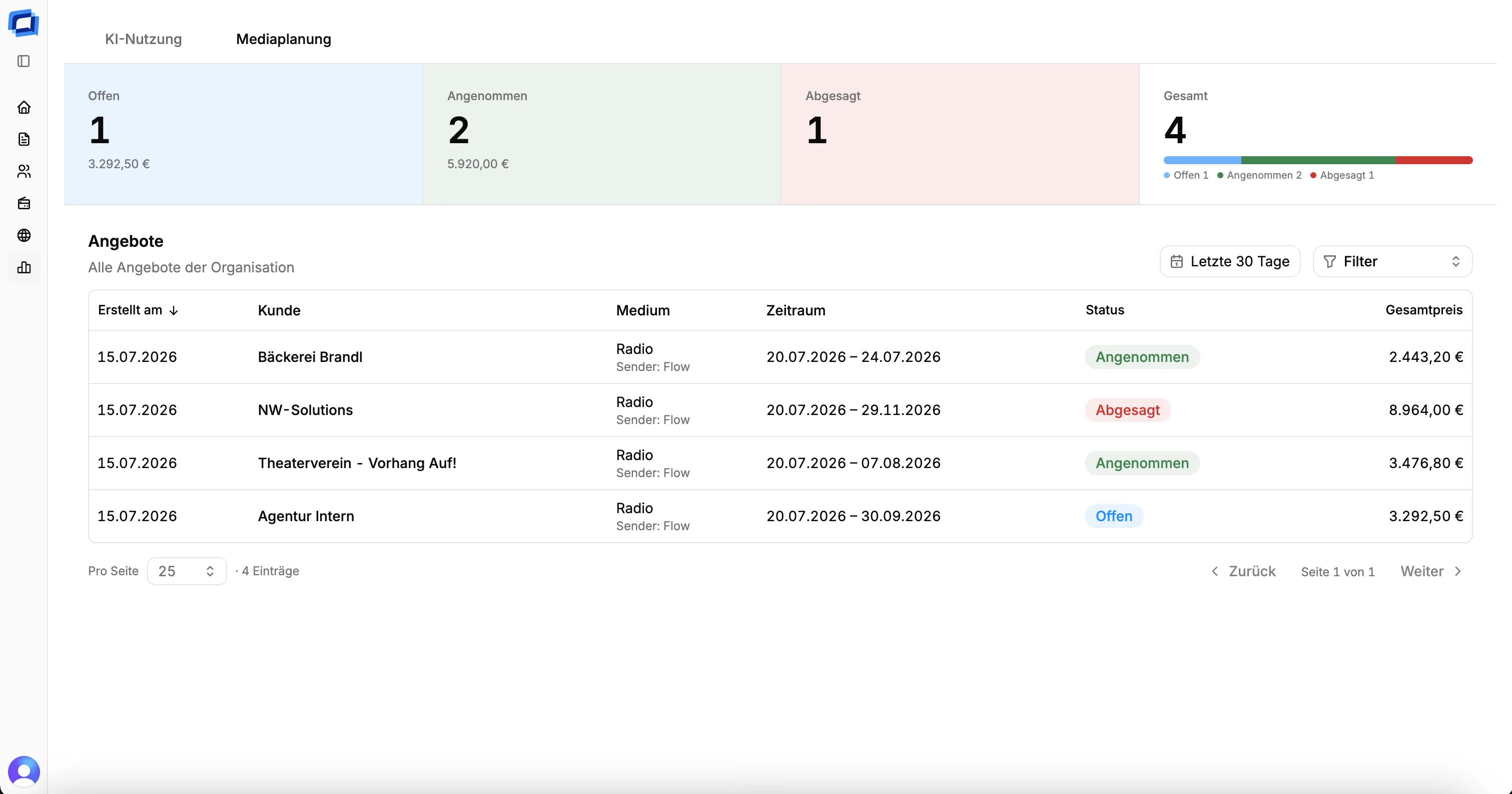Click the Zeitraum column header
1512x794 pixels.
tap(796, 310)
